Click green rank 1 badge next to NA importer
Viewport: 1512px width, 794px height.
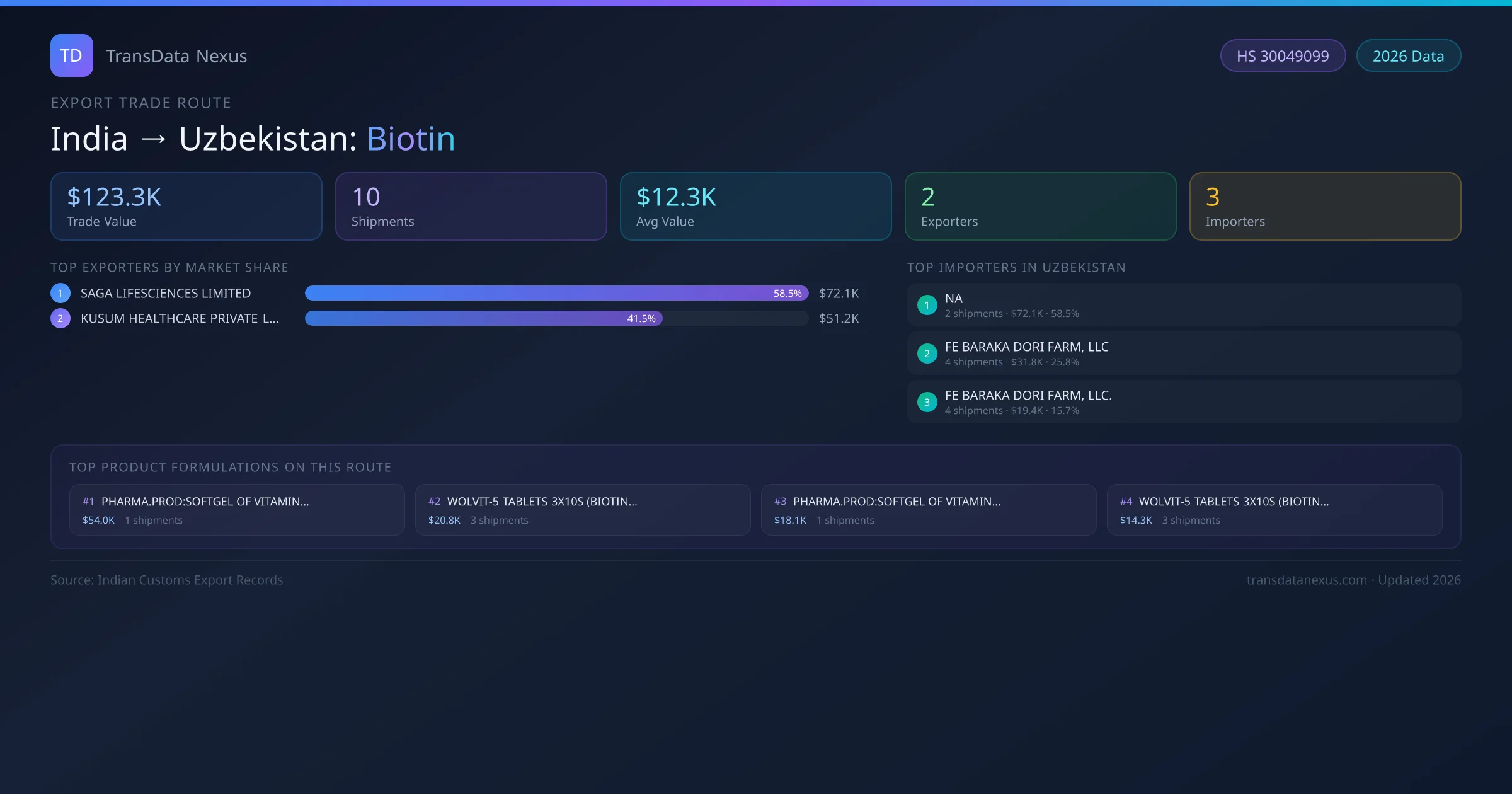pyautogui.click(x=927, y=305)
